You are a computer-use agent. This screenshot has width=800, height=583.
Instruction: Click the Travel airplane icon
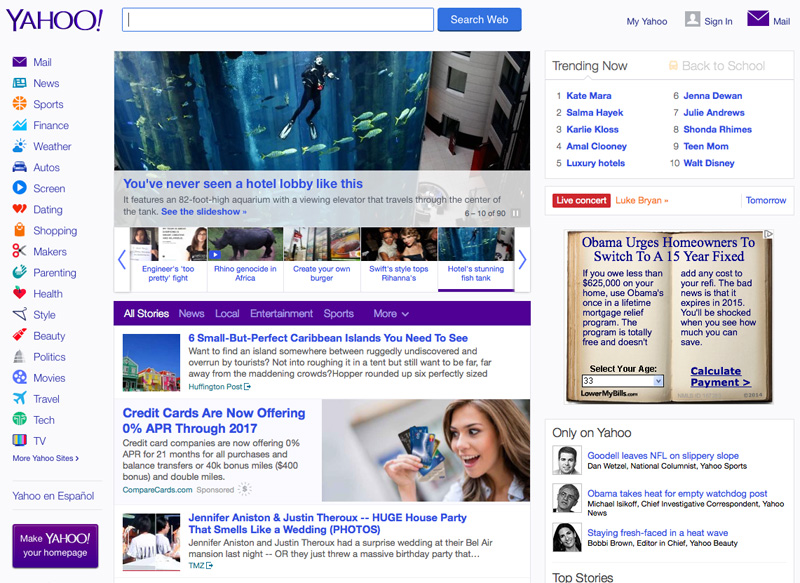[19, 398]
